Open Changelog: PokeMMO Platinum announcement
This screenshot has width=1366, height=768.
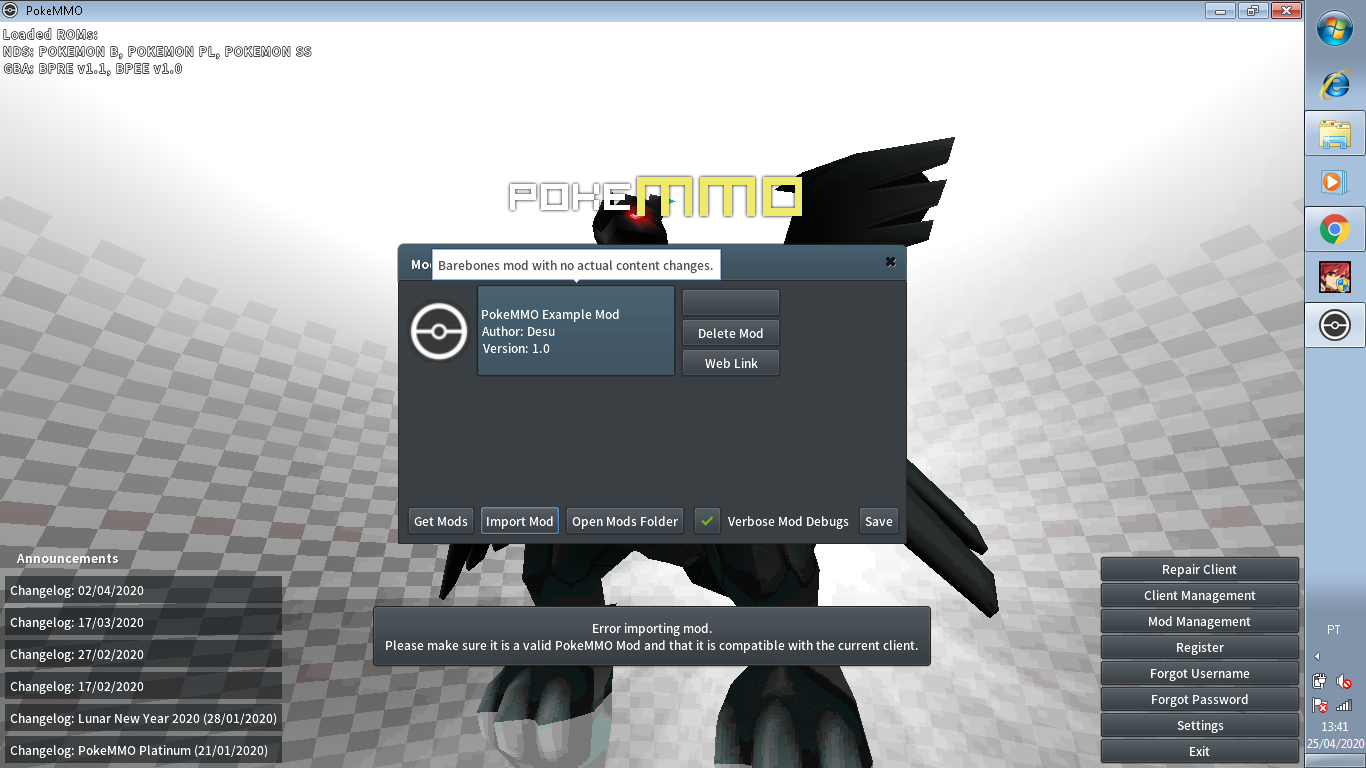(143, 750)
